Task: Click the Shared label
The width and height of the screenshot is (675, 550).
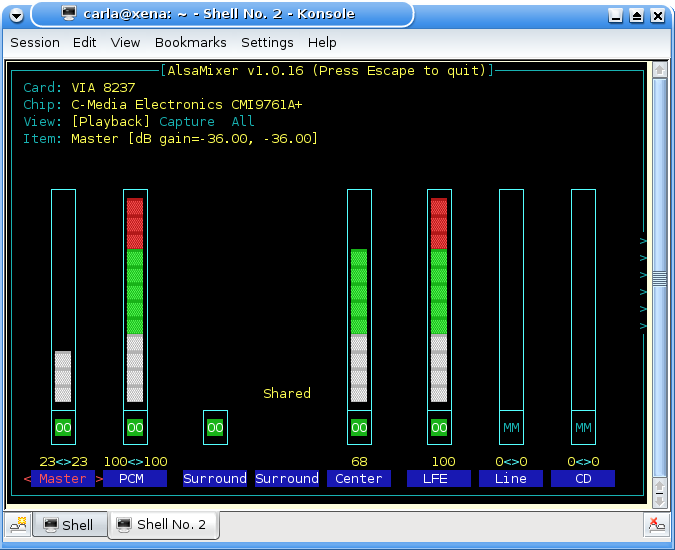Action: [287, 393]
